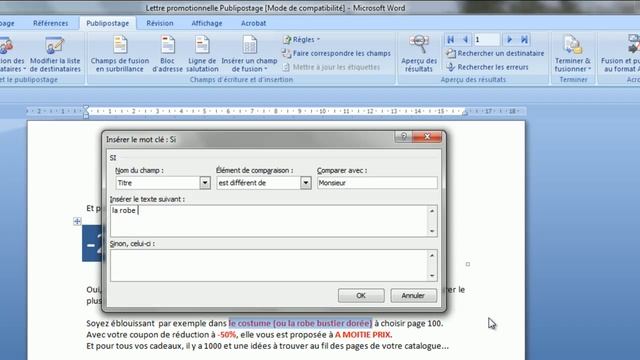Click the text 'A MOITIE PRIX'
Screen dimensions: 640x360
click(363, 335)
